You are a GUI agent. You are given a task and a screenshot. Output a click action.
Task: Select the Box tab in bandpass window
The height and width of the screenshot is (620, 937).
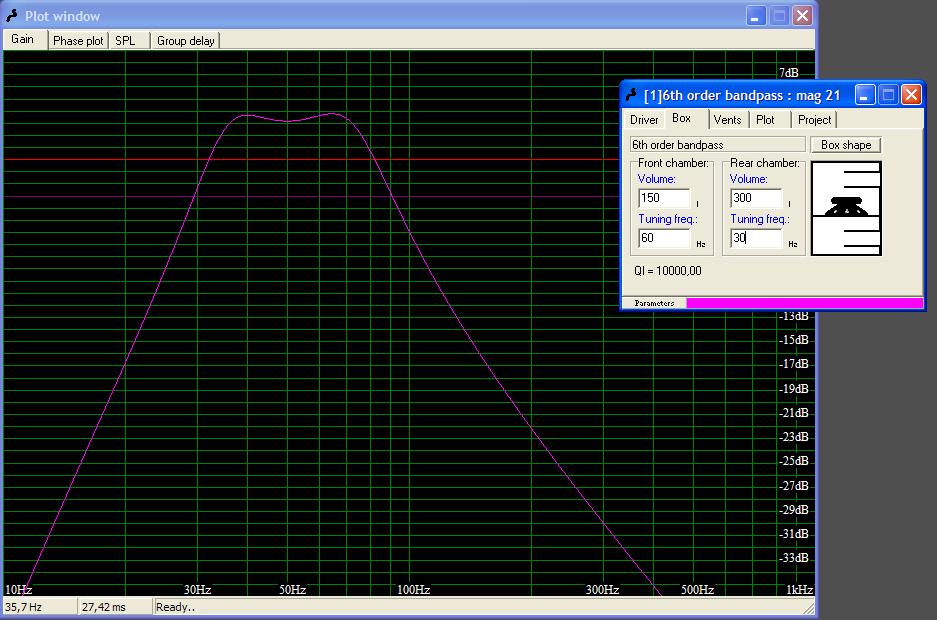click(681, 118)
